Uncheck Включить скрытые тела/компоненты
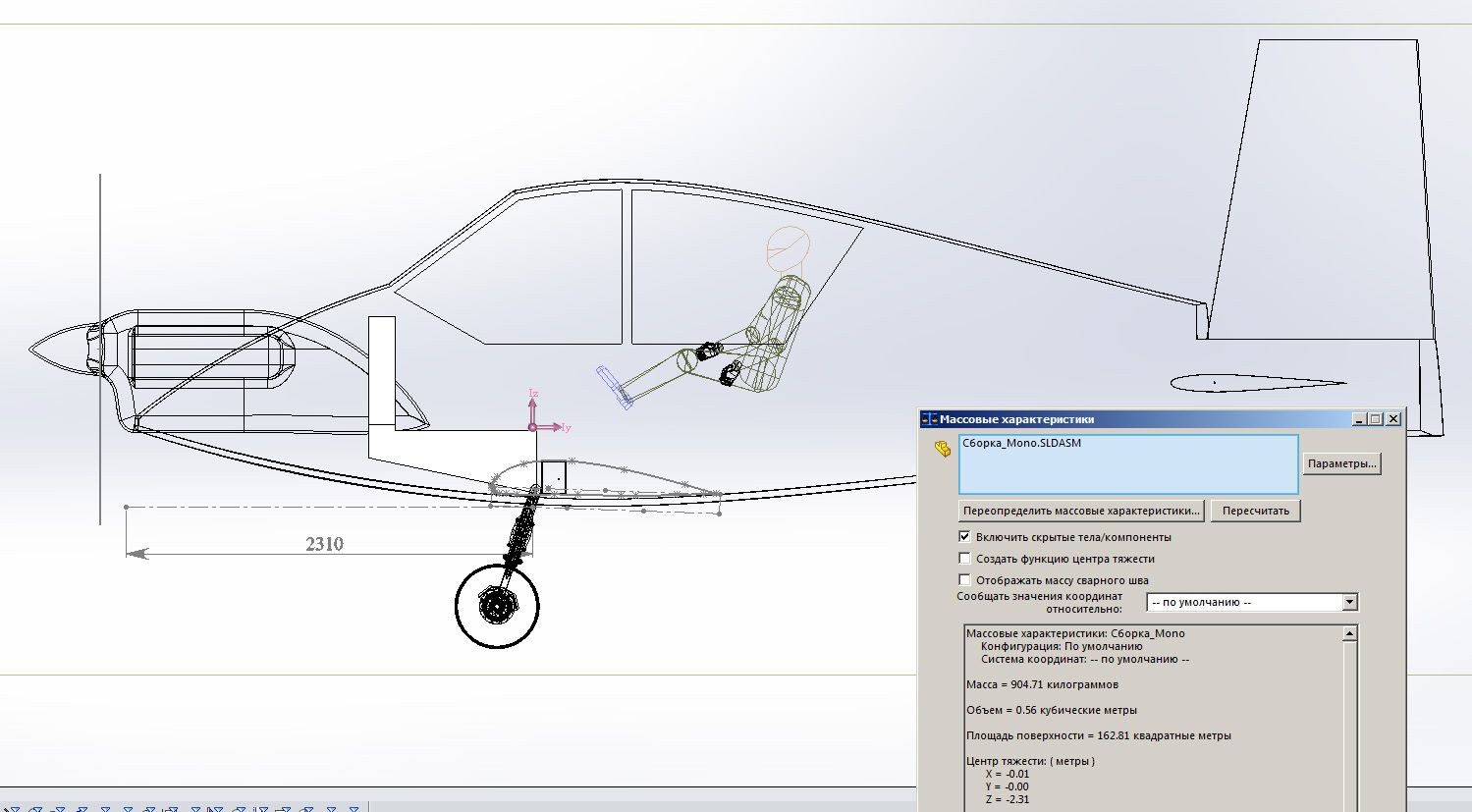This screenshot has height=812, width=1472. (964, 537)
